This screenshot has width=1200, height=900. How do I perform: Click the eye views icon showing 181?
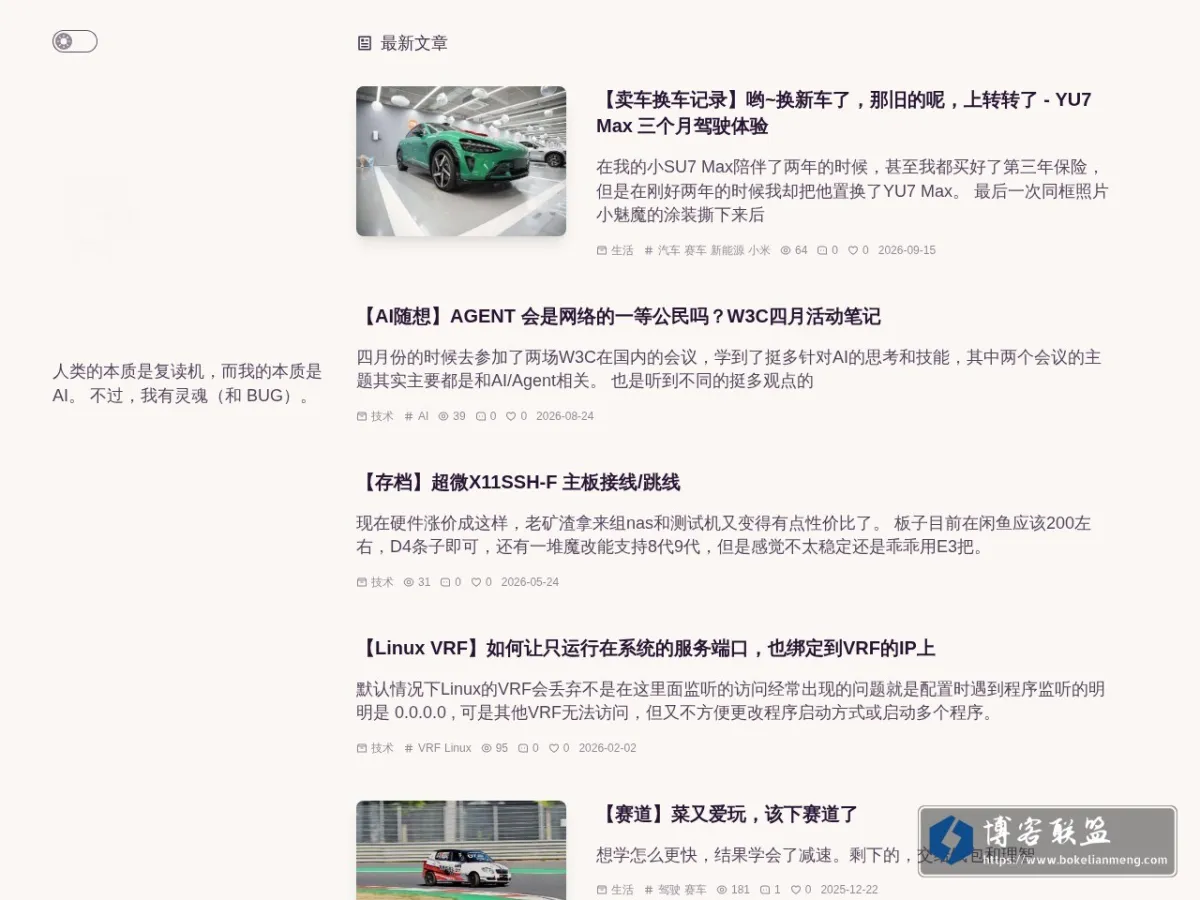pyautogui.click(x=722, y=890)
